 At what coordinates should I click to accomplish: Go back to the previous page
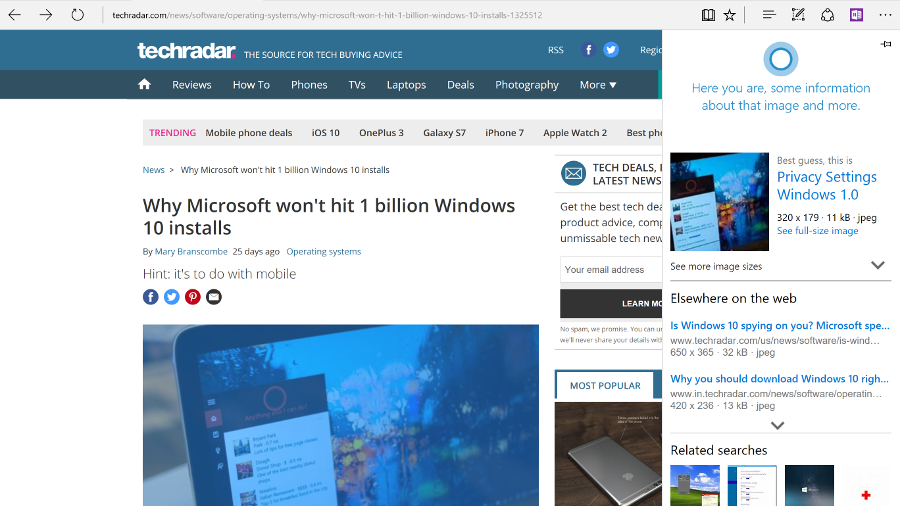14,15
